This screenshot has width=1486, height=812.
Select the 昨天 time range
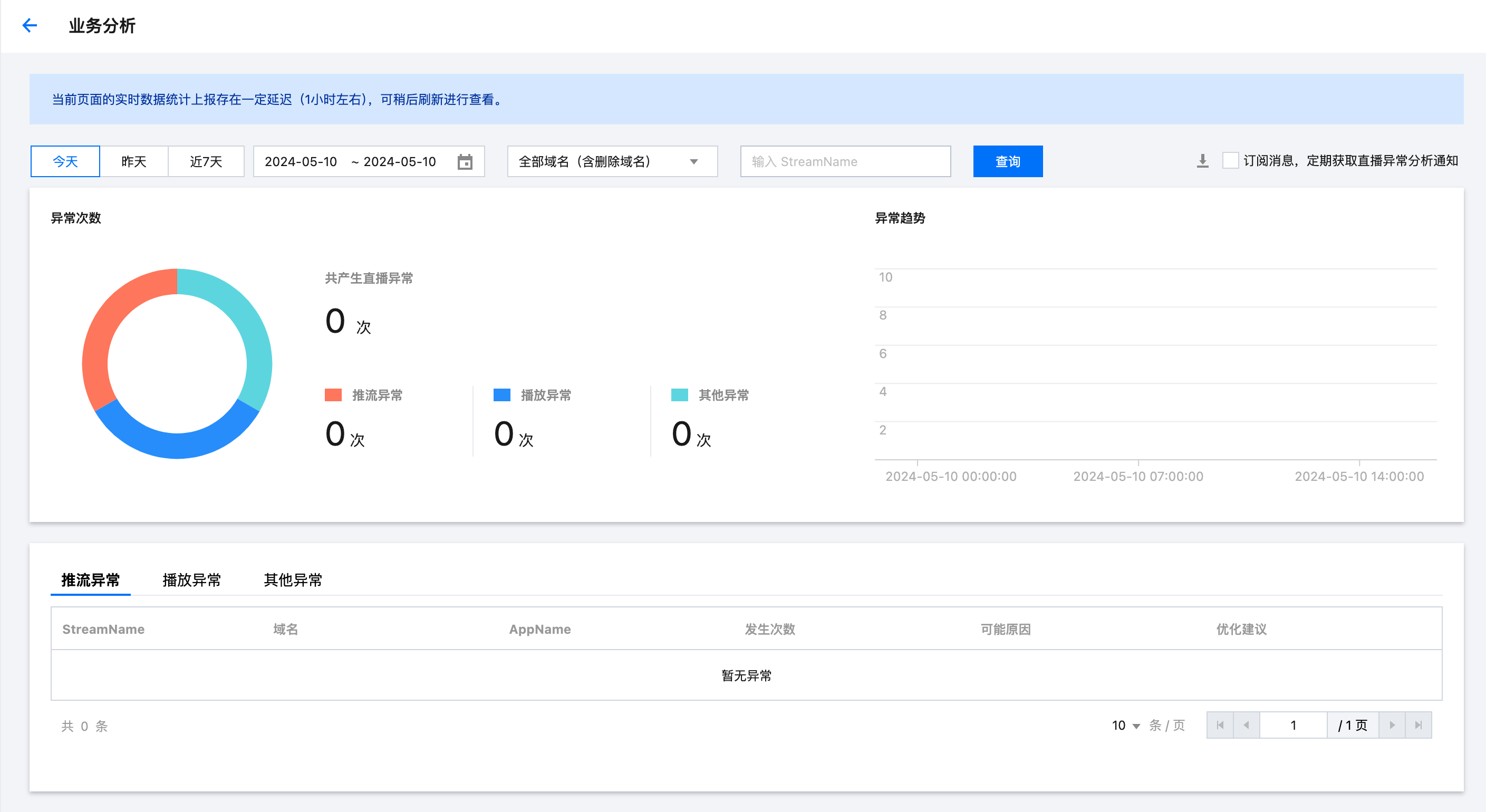point(134,161)
